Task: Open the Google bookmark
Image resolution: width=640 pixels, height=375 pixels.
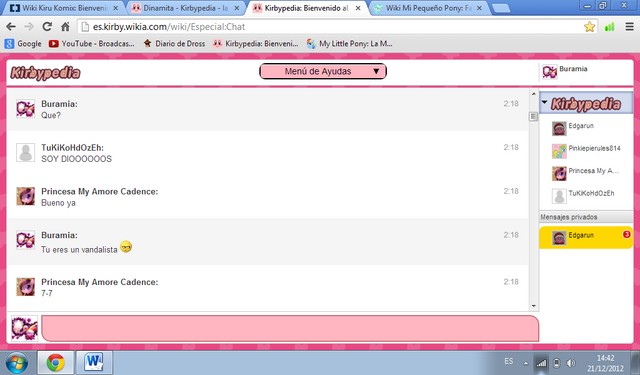Action: click(x=23, y=44)
